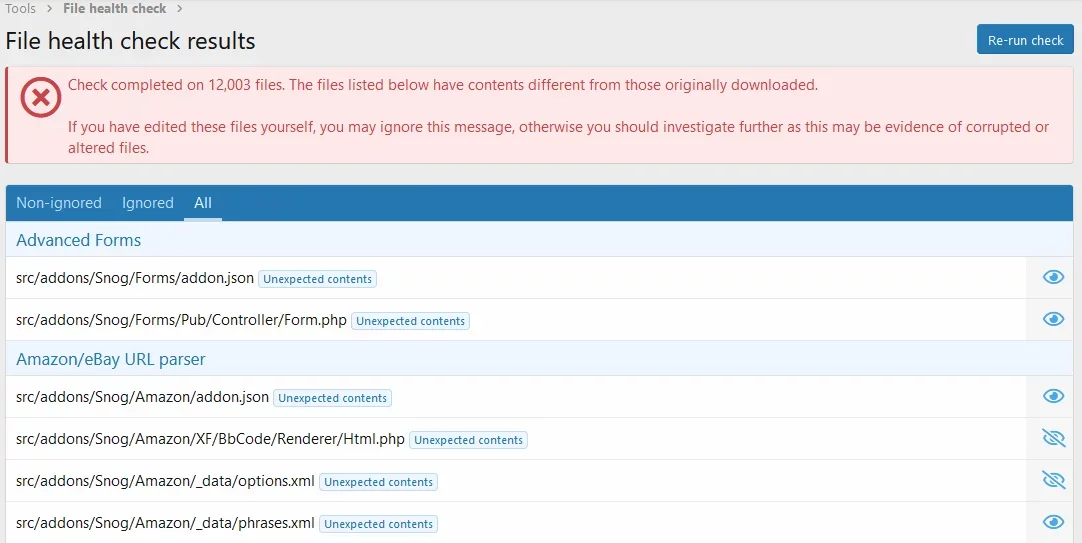
Task: Toggle ignore for Forms/Pub/Controller/Form.php file
Action: coord(1053,319)
